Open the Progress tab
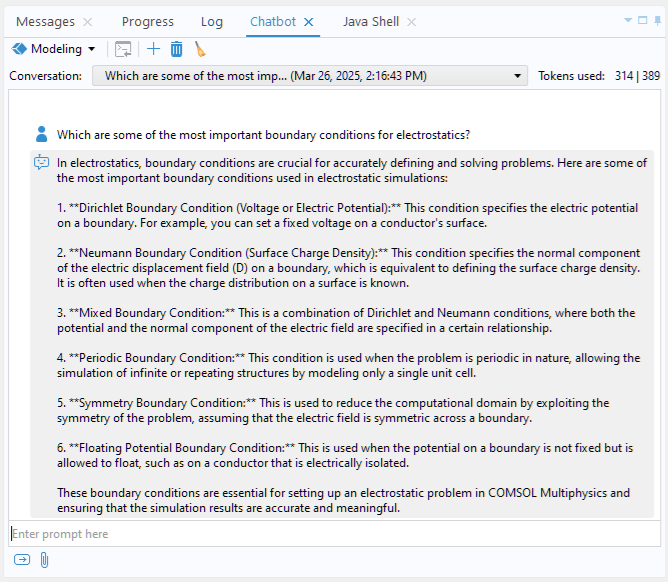Screen dimensions: 668x582 point(147,21)
